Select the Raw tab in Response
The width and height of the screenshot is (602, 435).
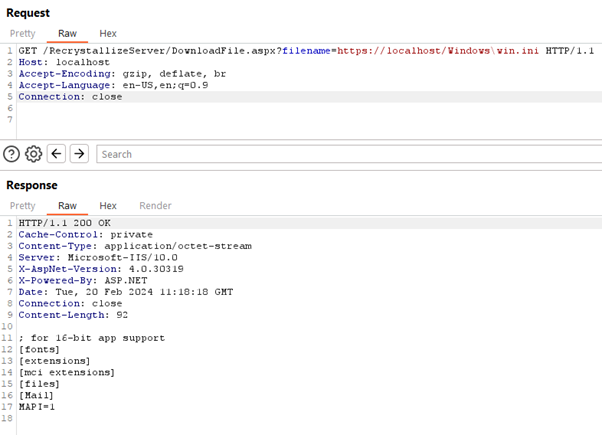[x=67, y=205]
